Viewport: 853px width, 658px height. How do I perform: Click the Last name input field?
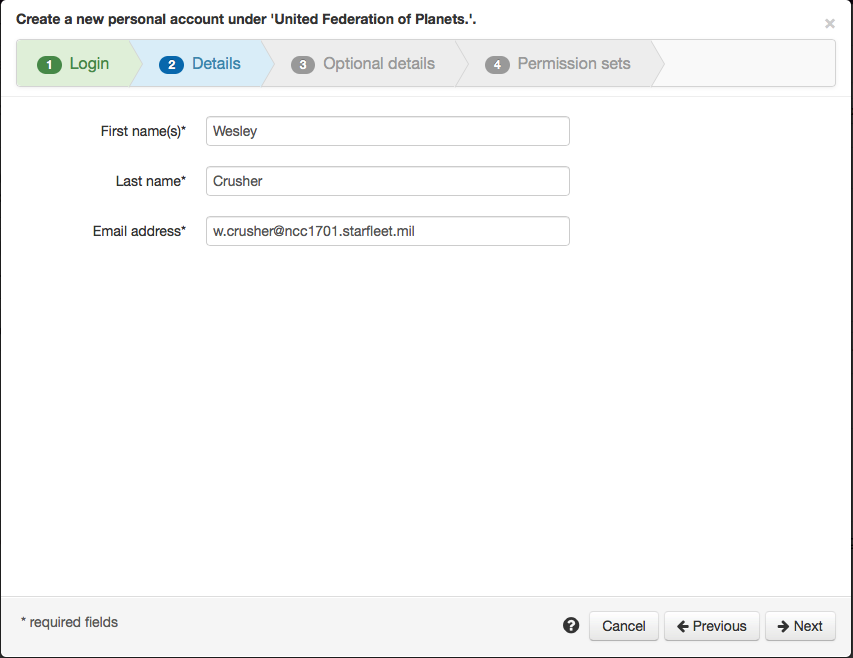386,181
